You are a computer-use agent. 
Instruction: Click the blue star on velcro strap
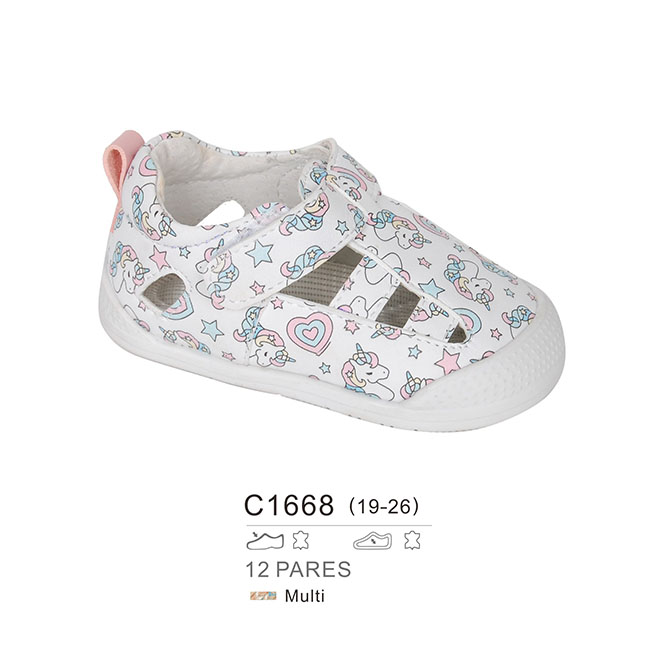(260, 253)
